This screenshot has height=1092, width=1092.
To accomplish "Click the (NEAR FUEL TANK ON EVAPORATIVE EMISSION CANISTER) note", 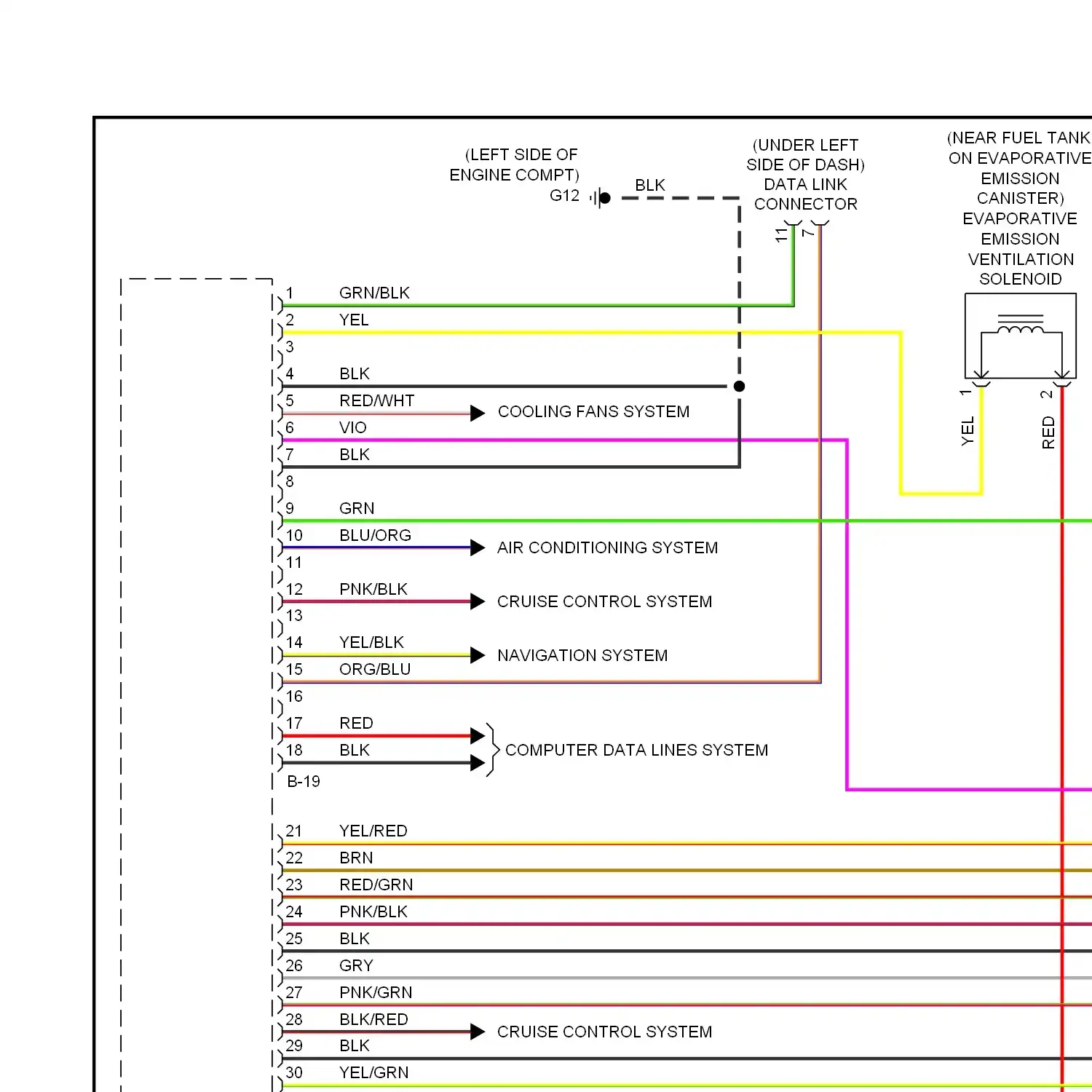I will [1020, 168].
